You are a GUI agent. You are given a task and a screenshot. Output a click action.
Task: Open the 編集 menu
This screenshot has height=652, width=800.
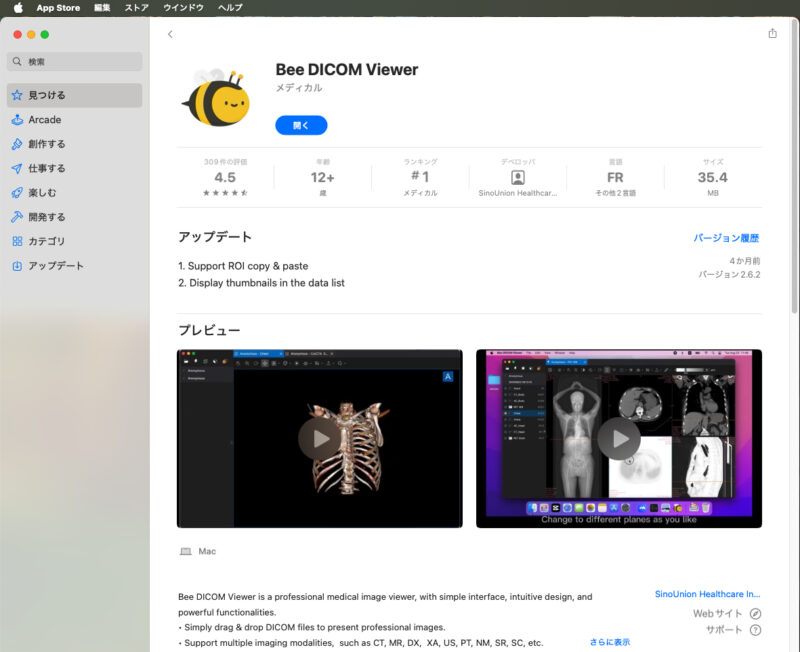coord(102,8)
